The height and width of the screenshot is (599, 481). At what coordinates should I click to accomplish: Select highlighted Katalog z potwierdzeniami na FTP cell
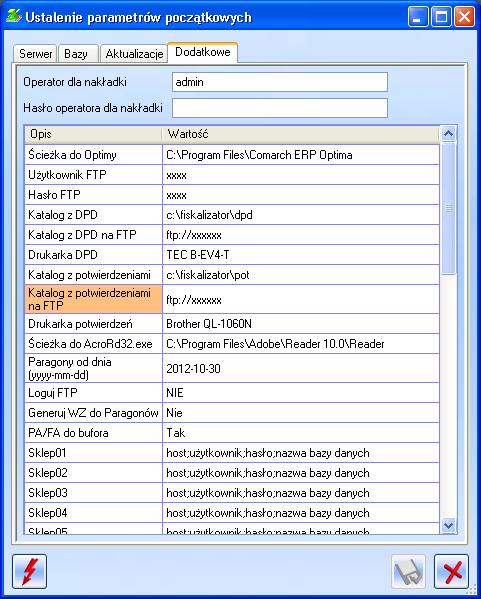pyautogui.click(x=94, y=299)
